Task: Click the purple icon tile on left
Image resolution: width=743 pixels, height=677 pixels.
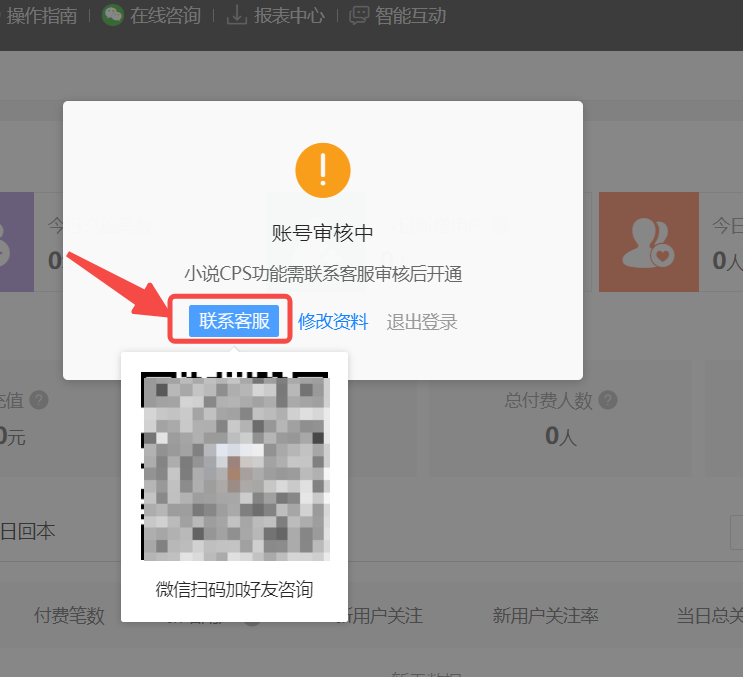Action: (17, 242)
